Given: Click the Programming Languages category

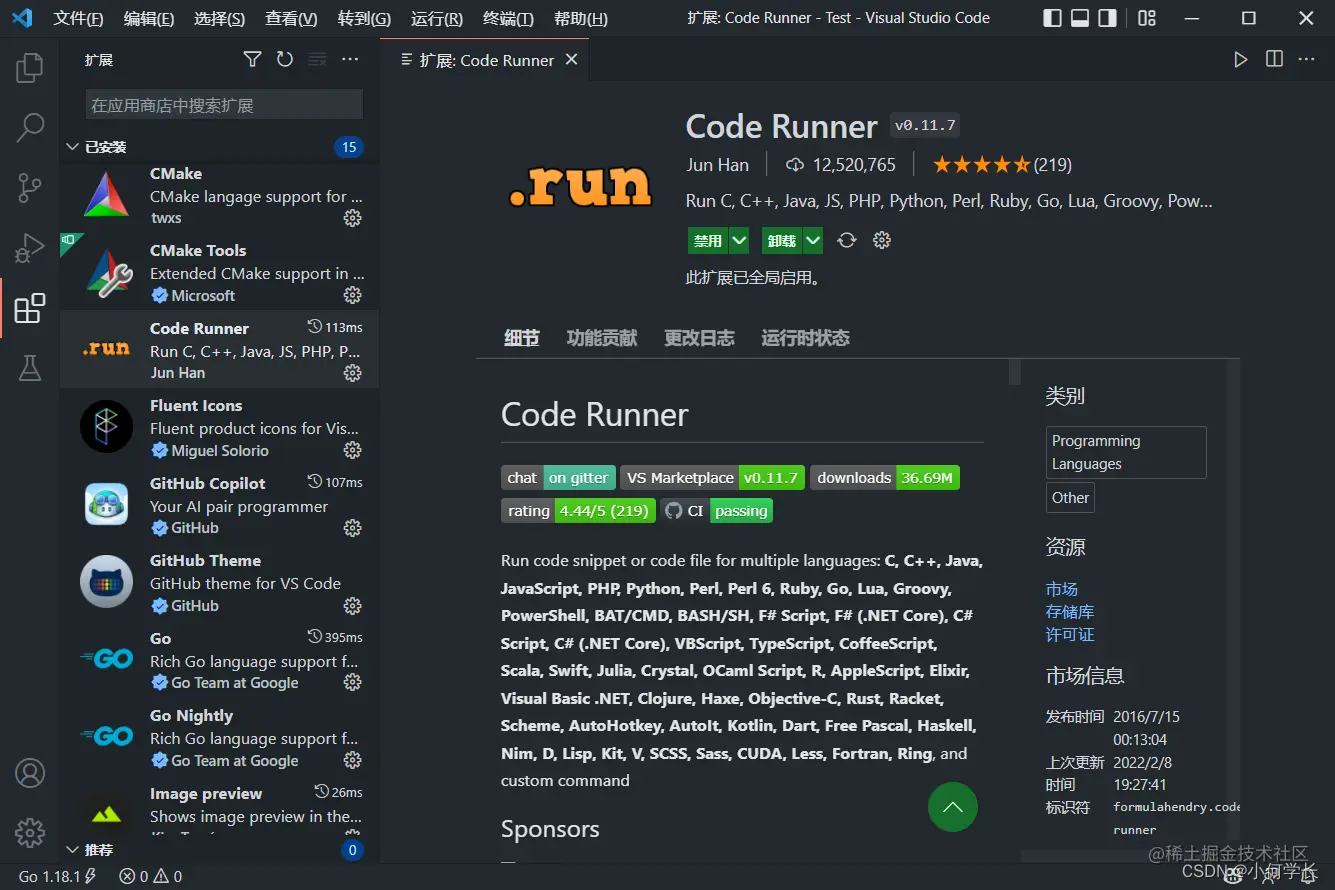Looking at the screenshot, I should tap(1126, 452).
